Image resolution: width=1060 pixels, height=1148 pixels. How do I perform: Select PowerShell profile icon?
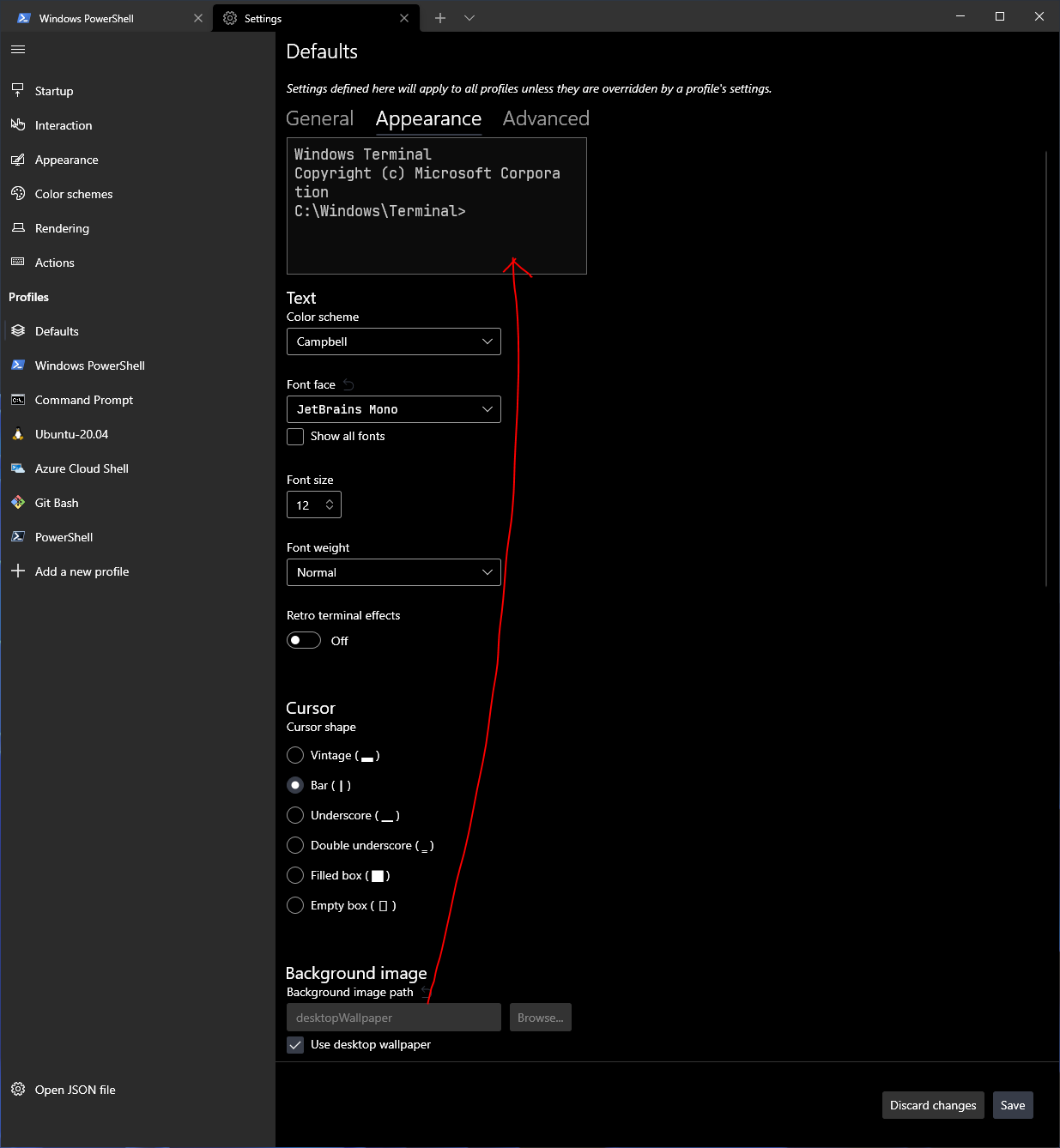point(18,536)
